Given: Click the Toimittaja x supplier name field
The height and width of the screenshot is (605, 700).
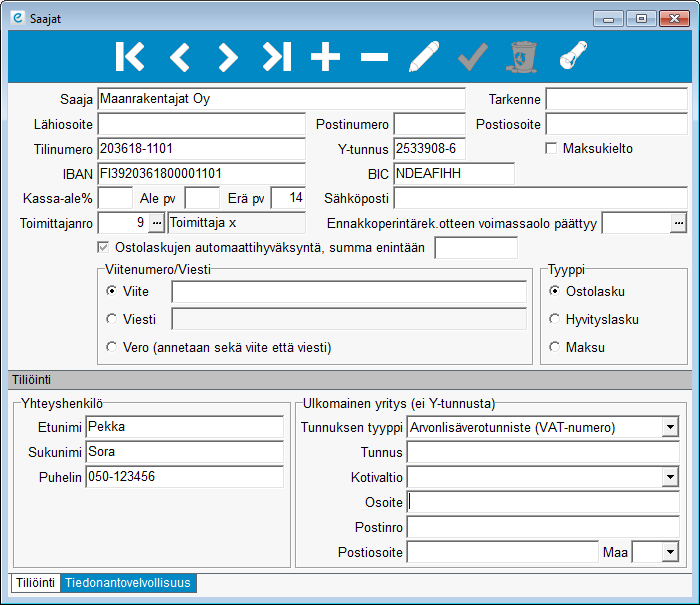Looking at the screenshot, I should click(237, 223).
